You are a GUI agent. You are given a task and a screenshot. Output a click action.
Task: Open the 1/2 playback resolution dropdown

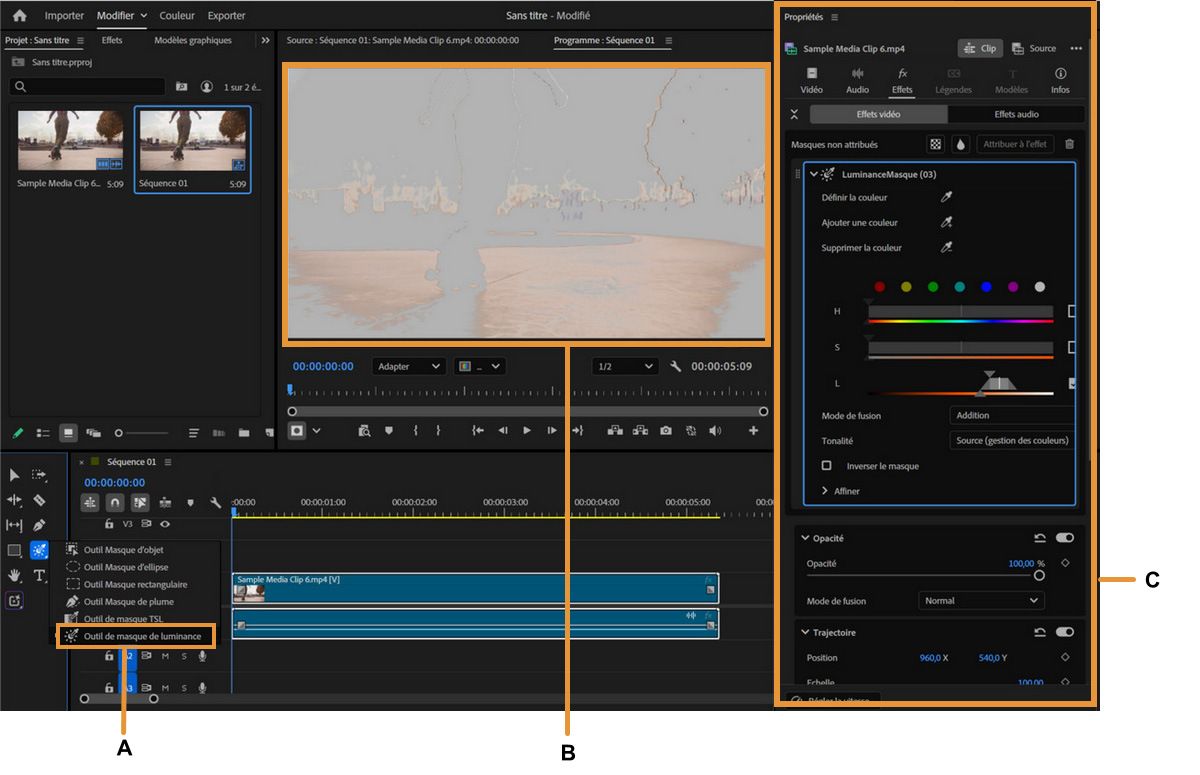coord(625,366)
